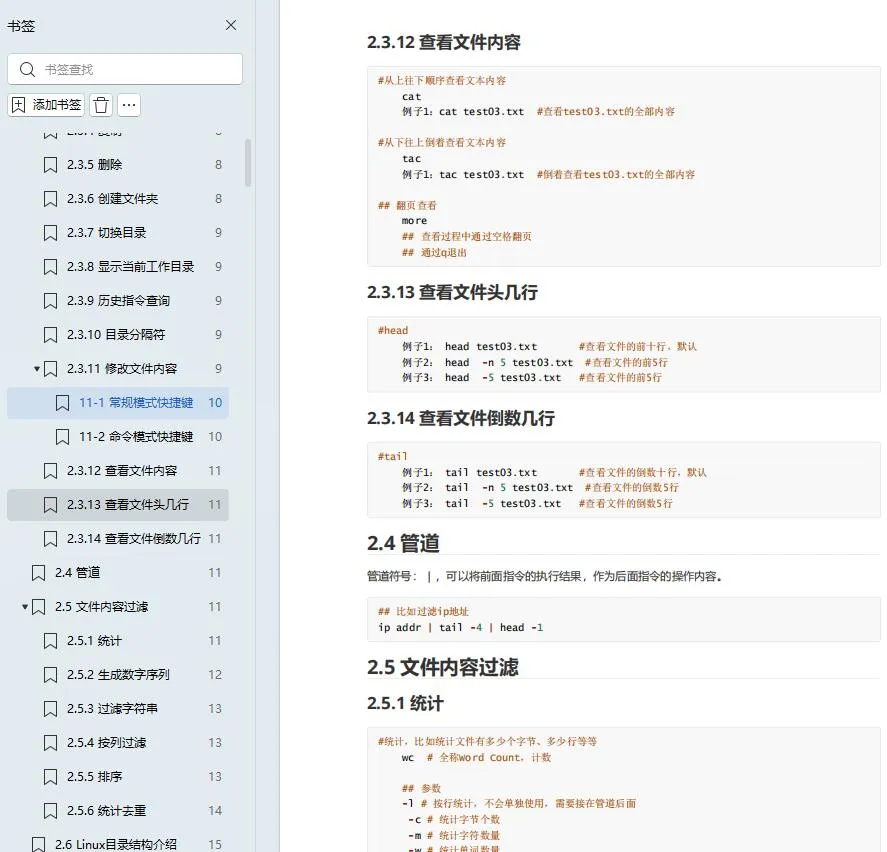Click the heading 2.3.13 查看文件头几行 in document

[452, 292]
